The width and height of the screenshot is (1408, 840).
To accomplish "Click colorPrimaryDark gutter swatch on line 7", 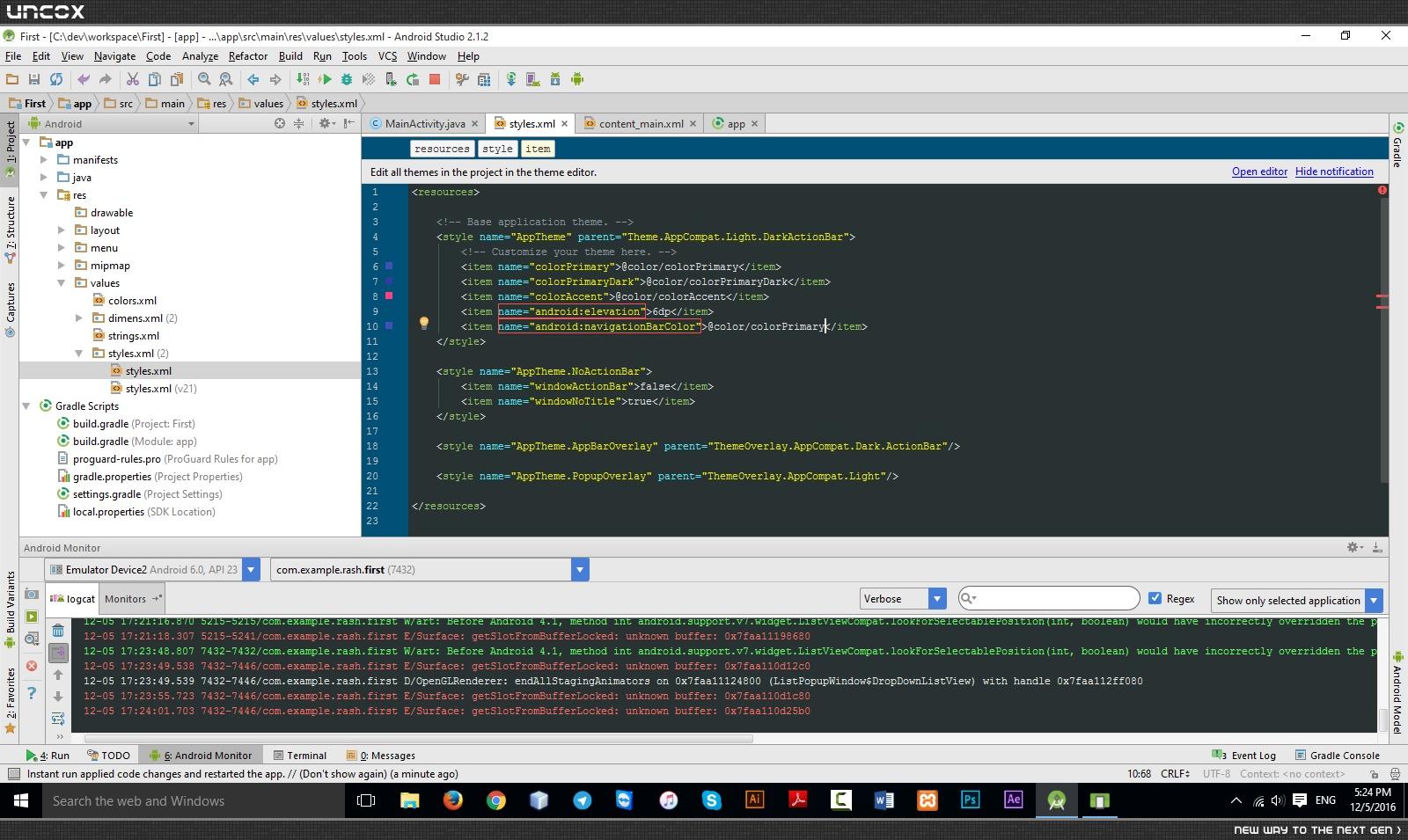I will click(389, 281).
